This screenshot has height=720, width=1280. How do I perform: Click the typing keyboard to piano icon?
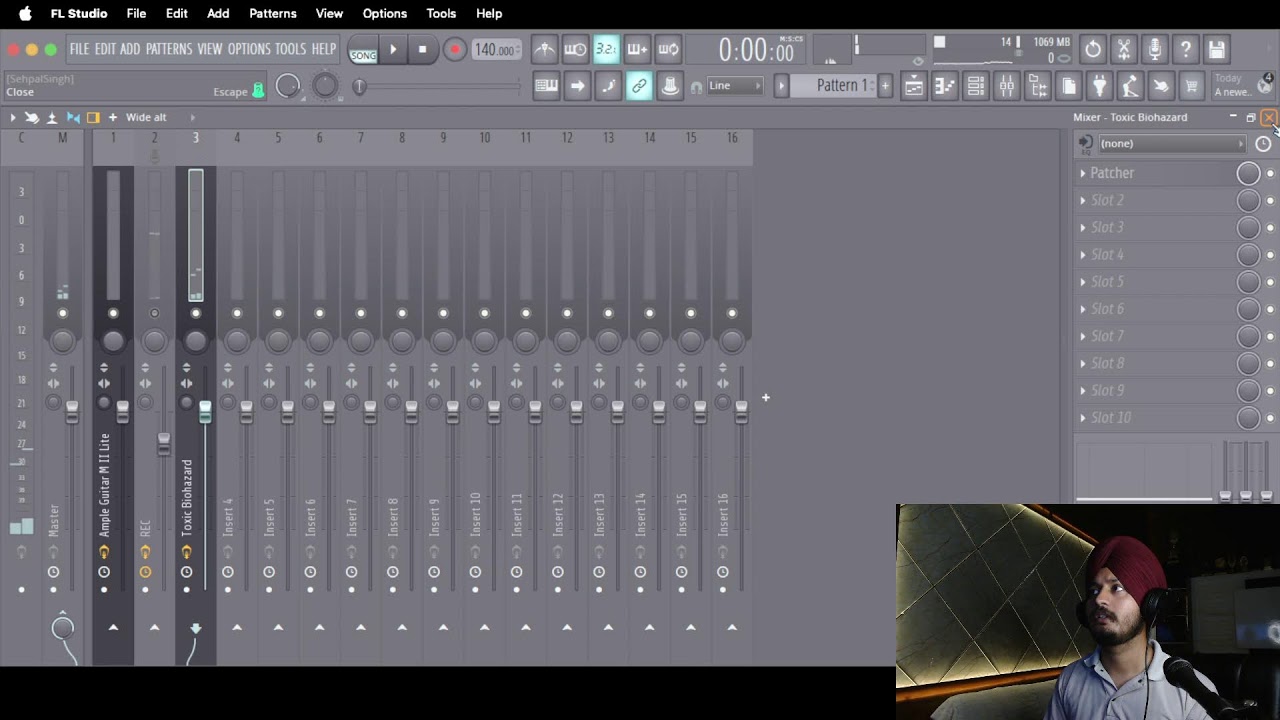click(x=546, y=86)
